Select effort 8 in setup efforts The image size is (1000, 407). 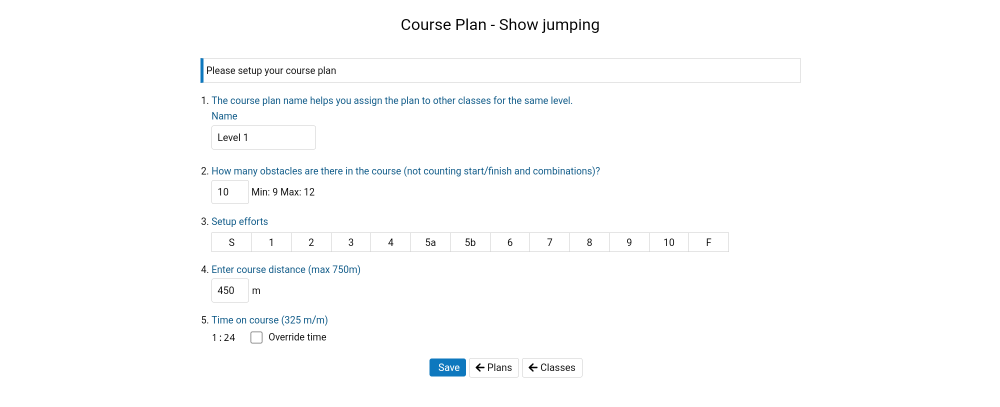click(589, 243)
